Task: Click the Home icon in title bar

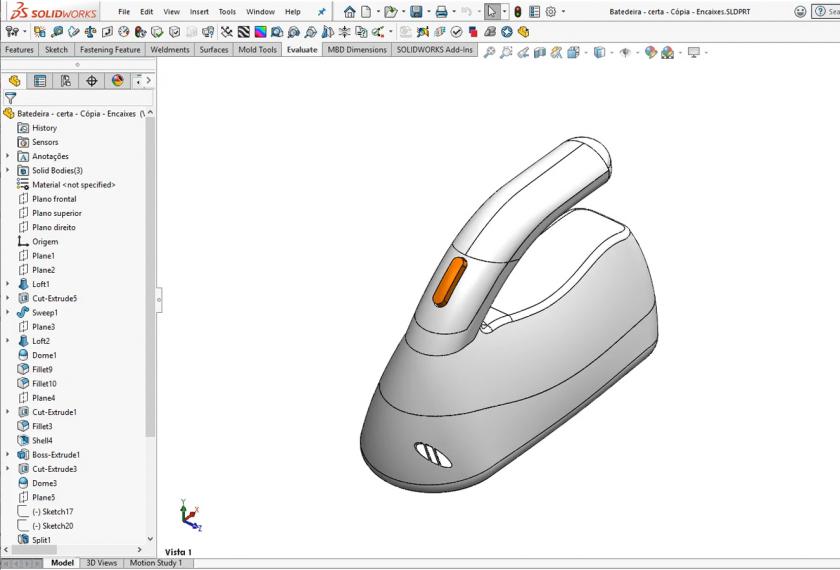Action: 349,12
